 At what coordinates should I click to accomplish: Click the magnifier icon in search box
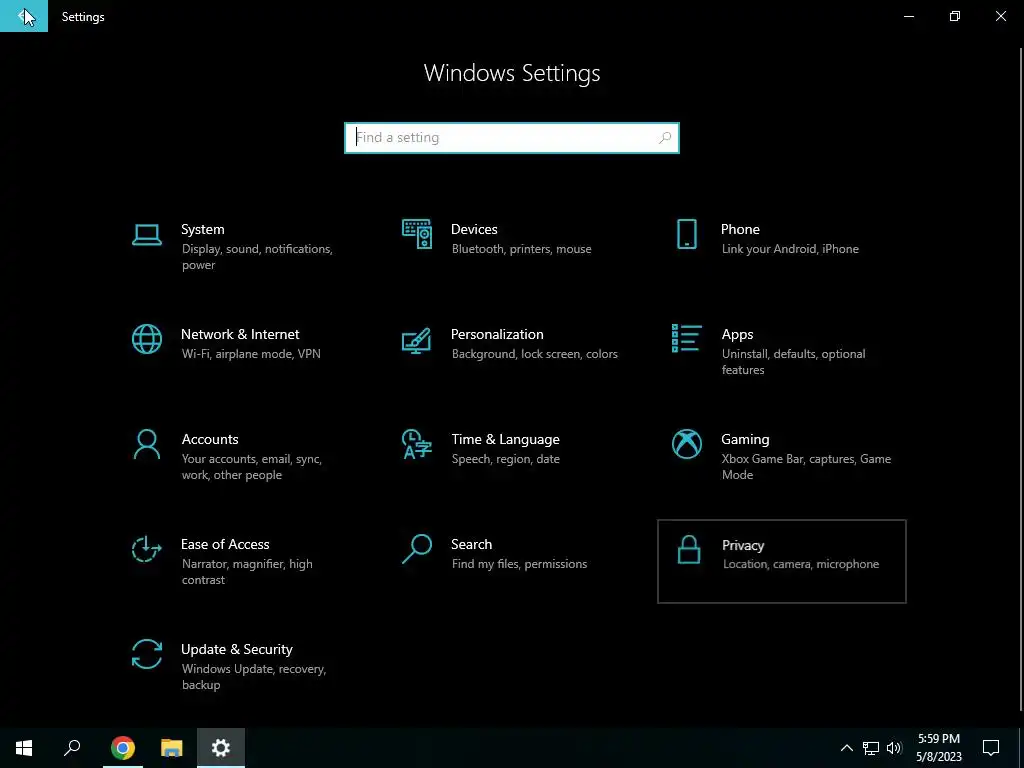coord(665,138)
